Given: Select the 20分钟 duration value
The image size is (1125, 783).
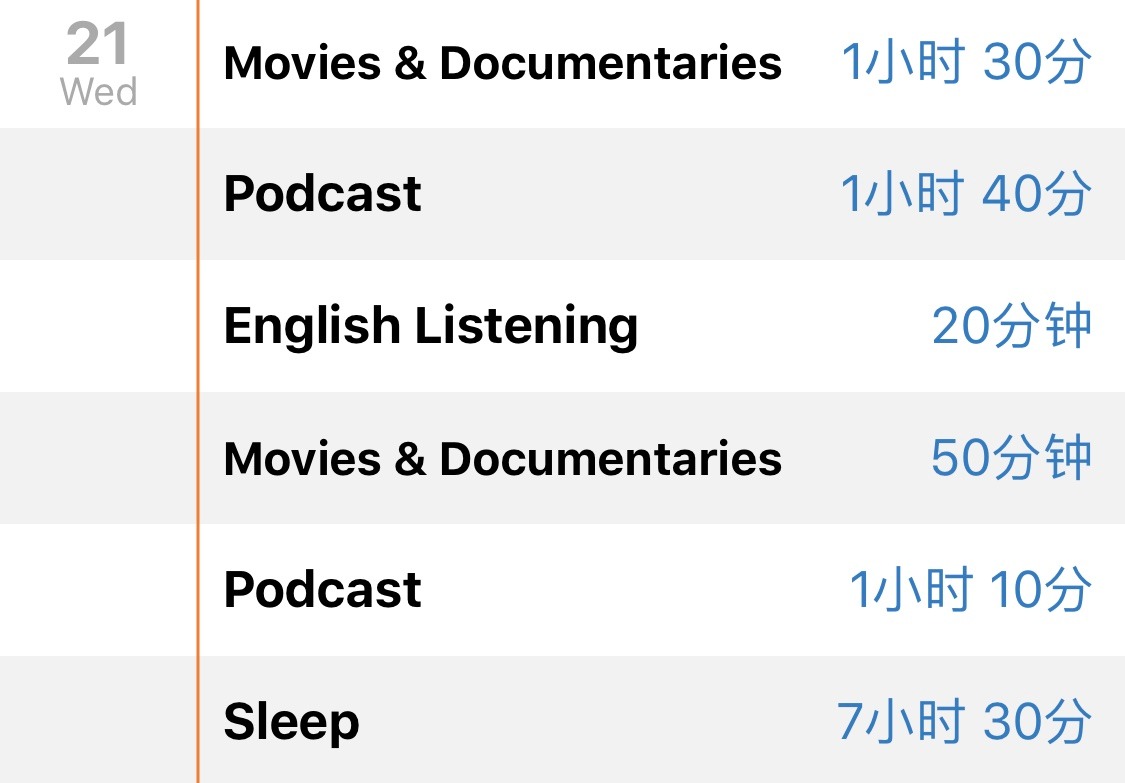Looking at the screenshot, I should (1012, 326).
